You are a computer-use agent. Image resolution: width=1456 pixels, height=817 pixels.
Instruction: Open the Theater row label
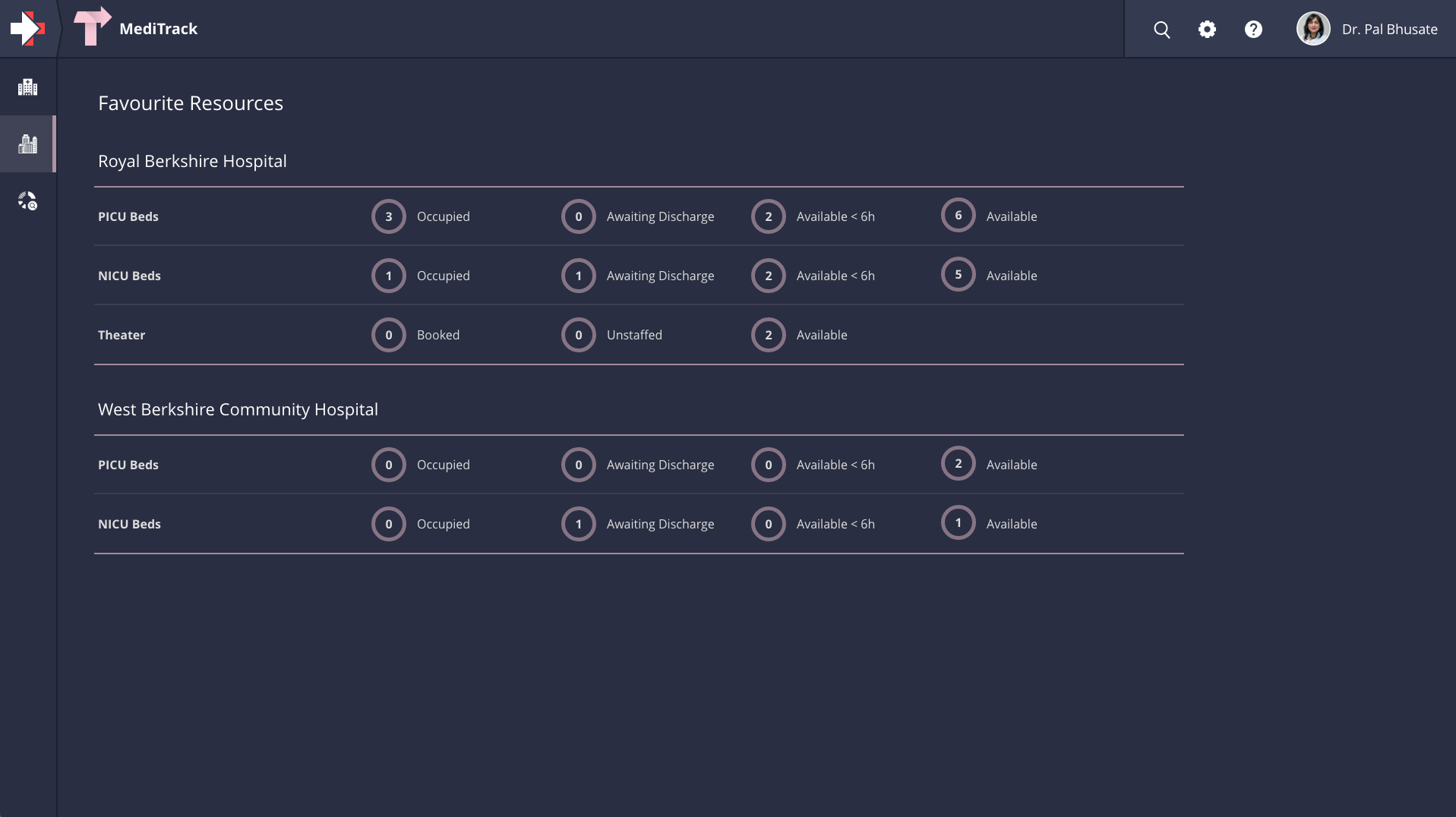(122, 335)
